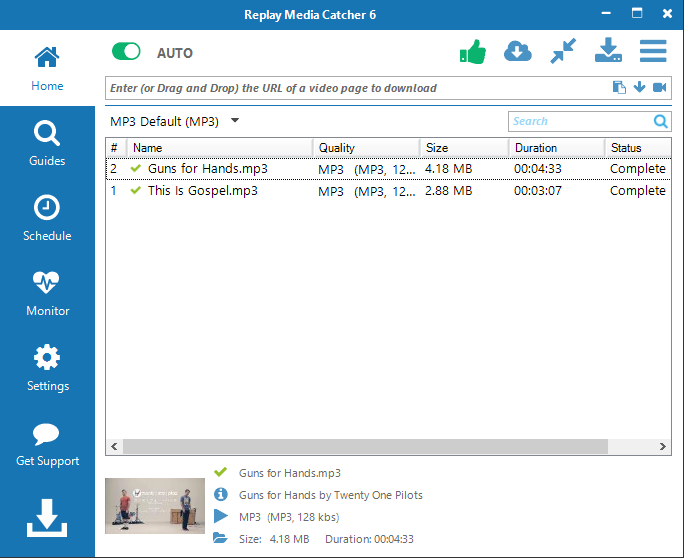Click the video camera icon in URL bar

point(660,88)
